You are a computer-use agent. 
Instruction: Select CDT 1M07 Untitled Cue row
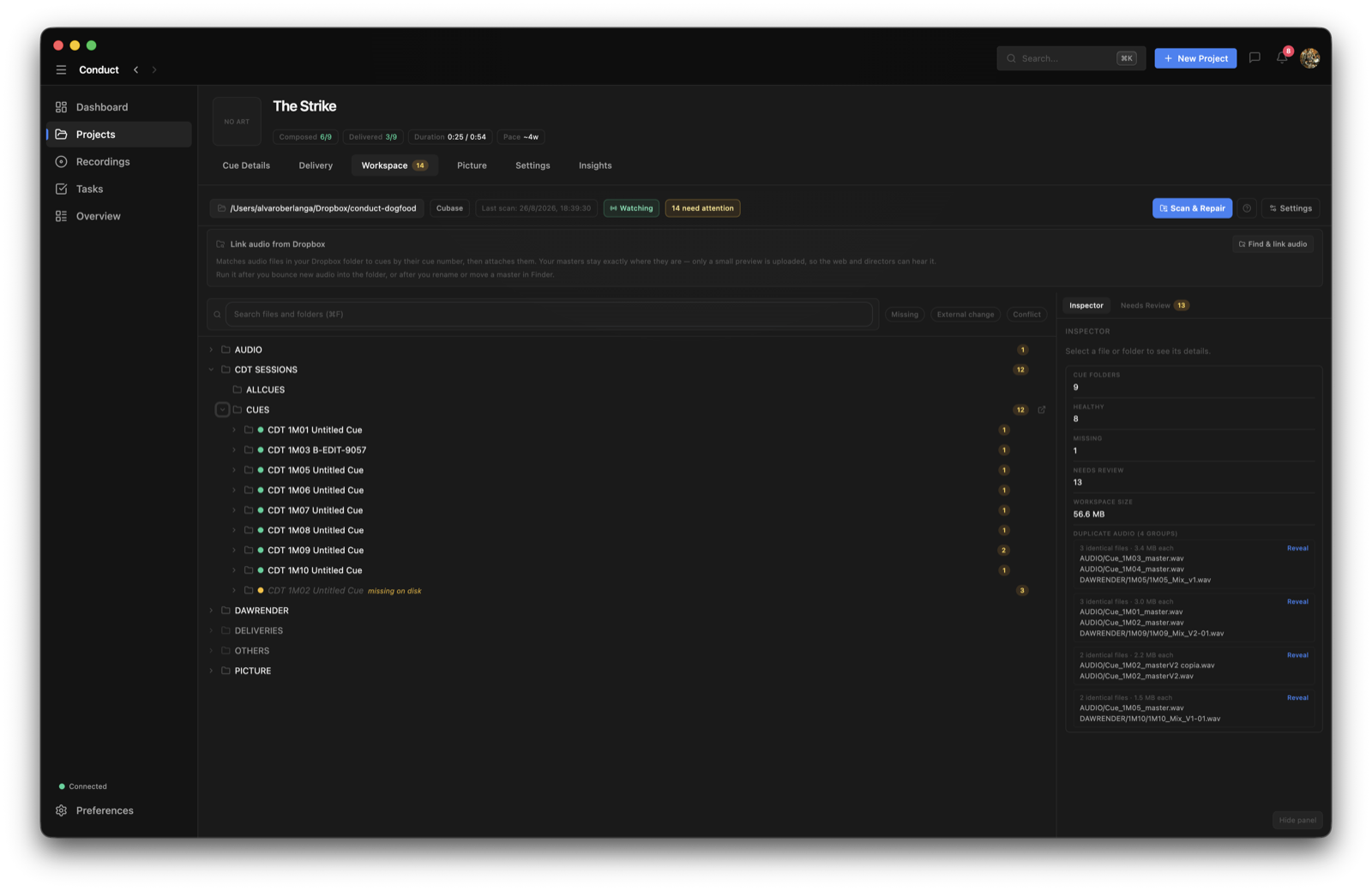[628, 511]
